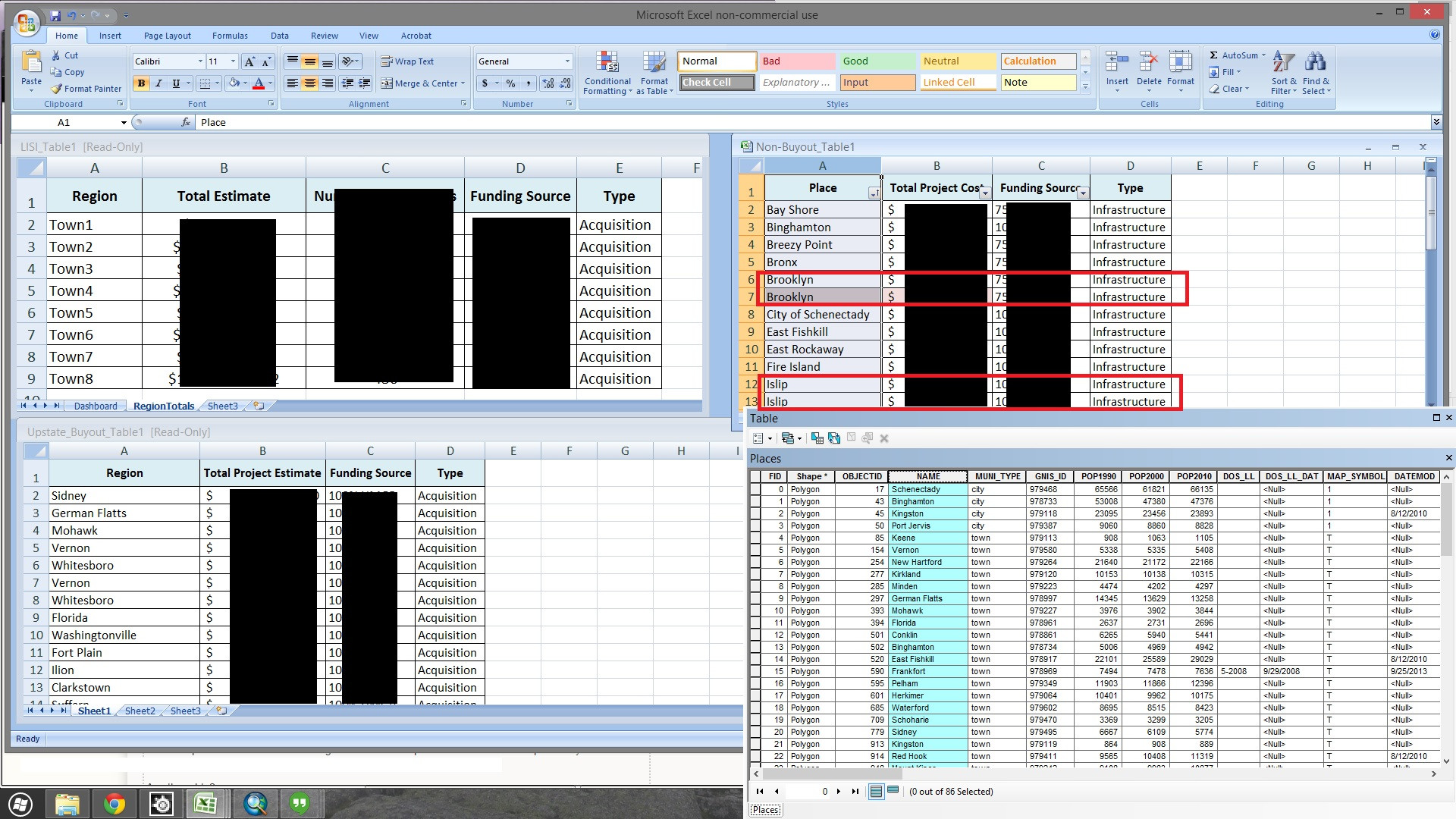The image size is (1456, 819).
Task: Click Conditional Formatting button
Action: pyautogui.click(x=607, y=74)
